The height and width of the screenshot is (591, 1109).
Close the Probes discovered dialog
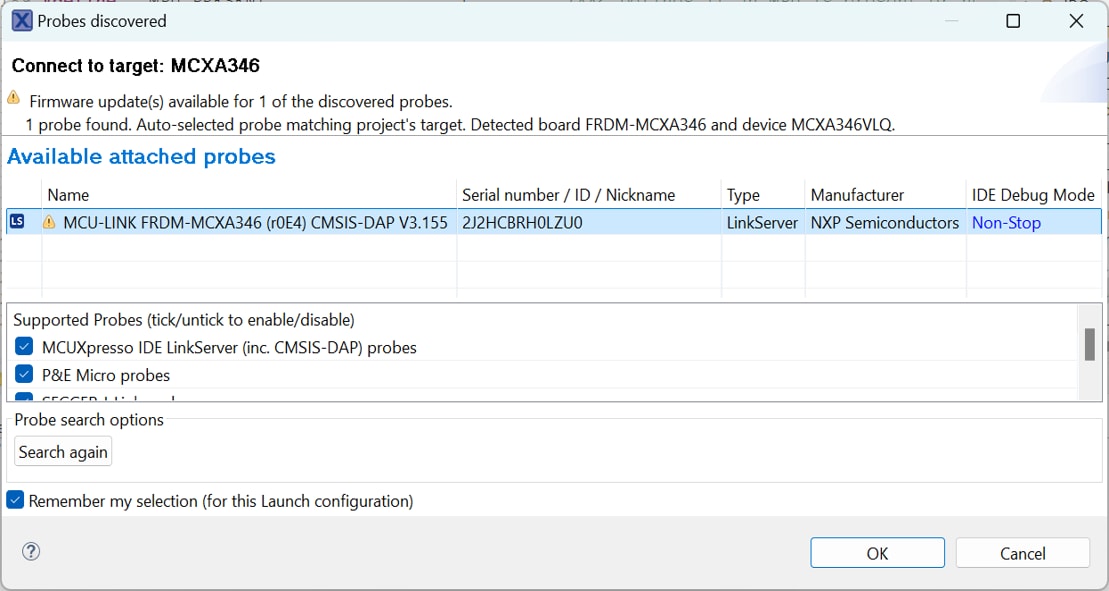point(1076,21)
